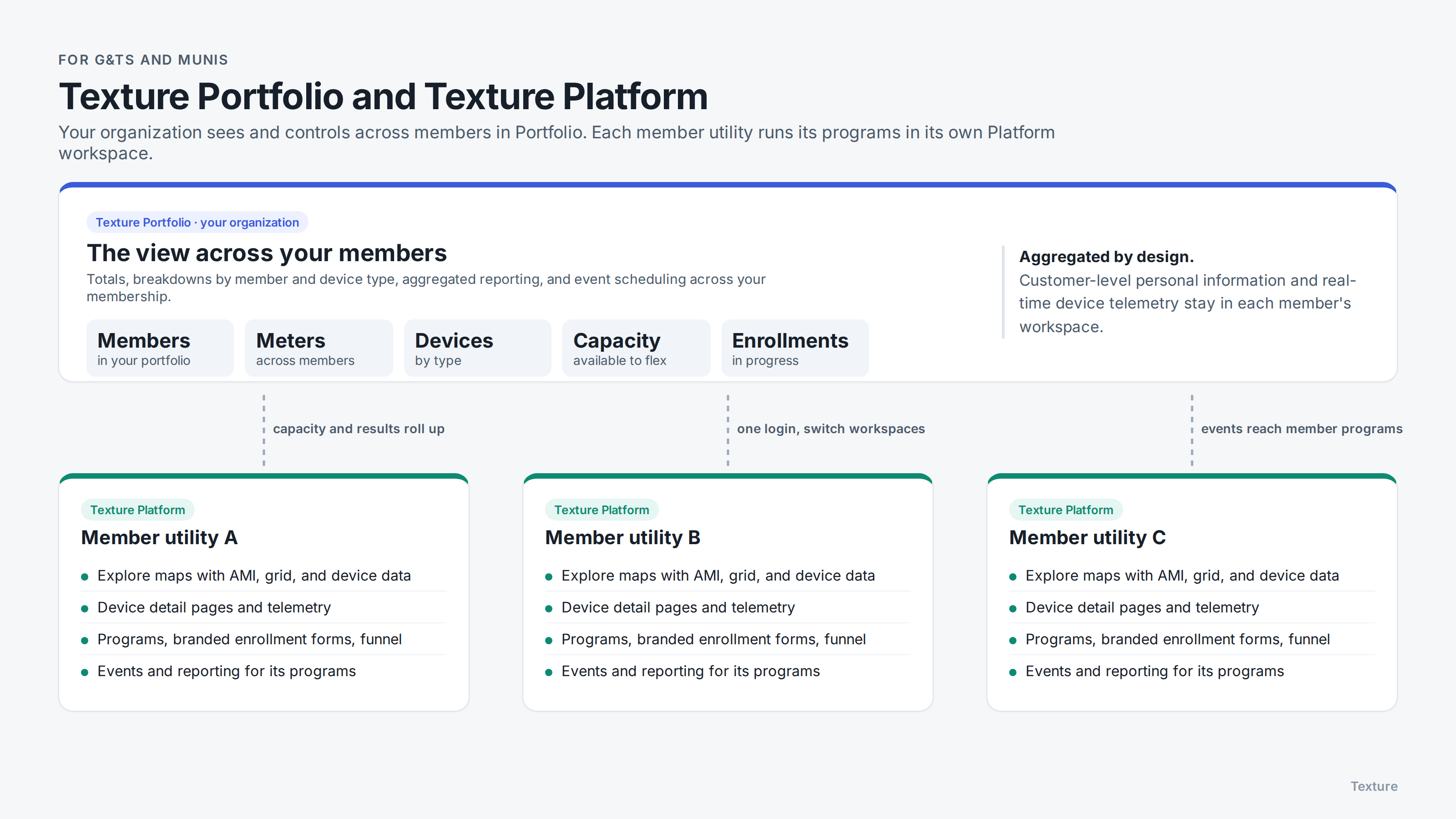Click 'Programs, branded enrollment forms, funnel' under utility B

[x=728, y=639]
